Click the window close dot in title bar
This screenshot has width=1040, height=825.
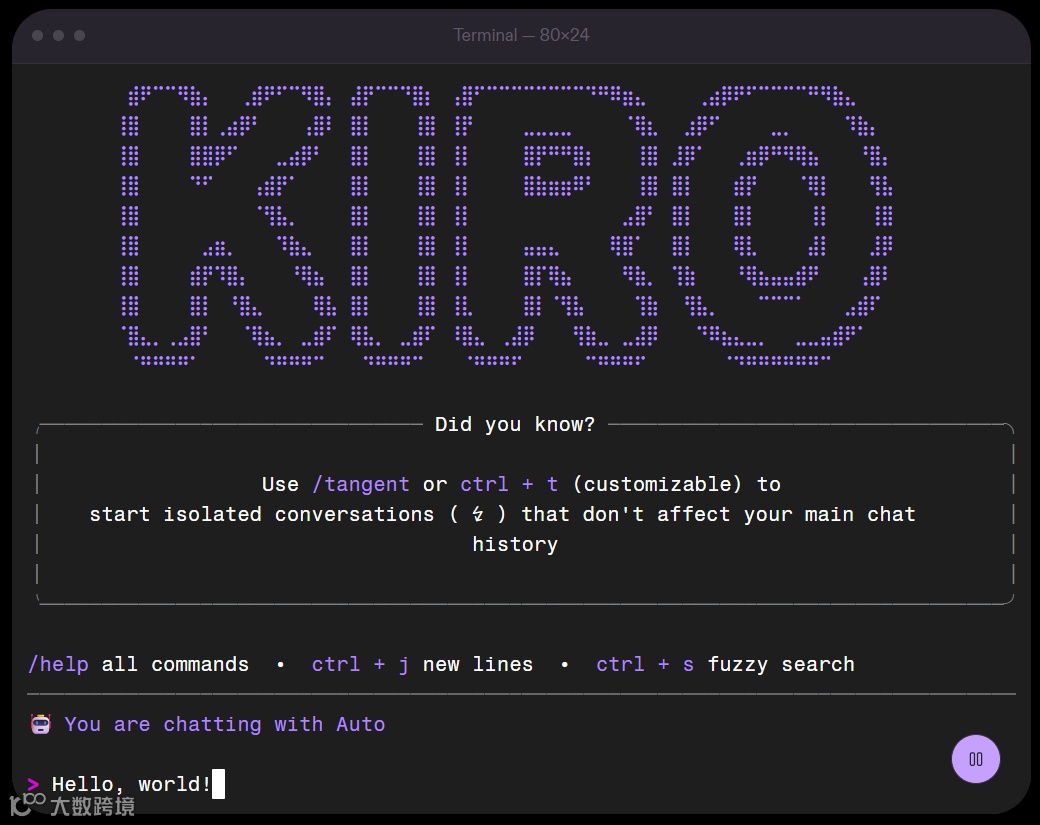point(38,35)
